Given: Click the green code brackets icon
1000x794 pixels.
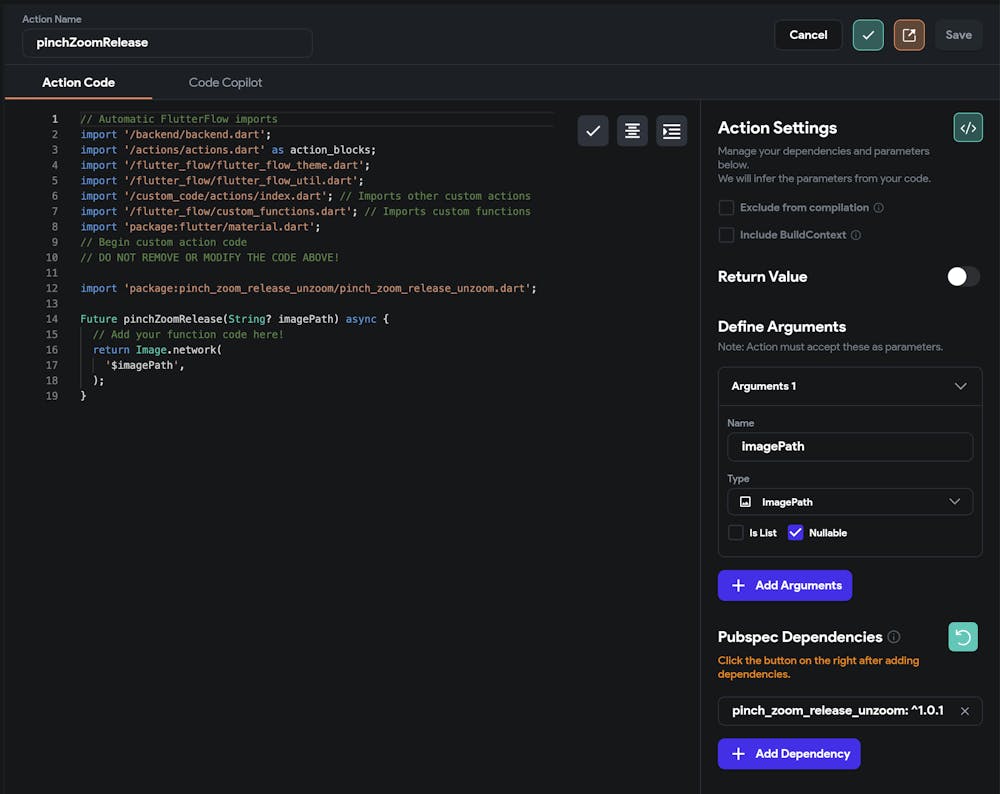Looking at the screenshot, I should (x=967, y=127).
